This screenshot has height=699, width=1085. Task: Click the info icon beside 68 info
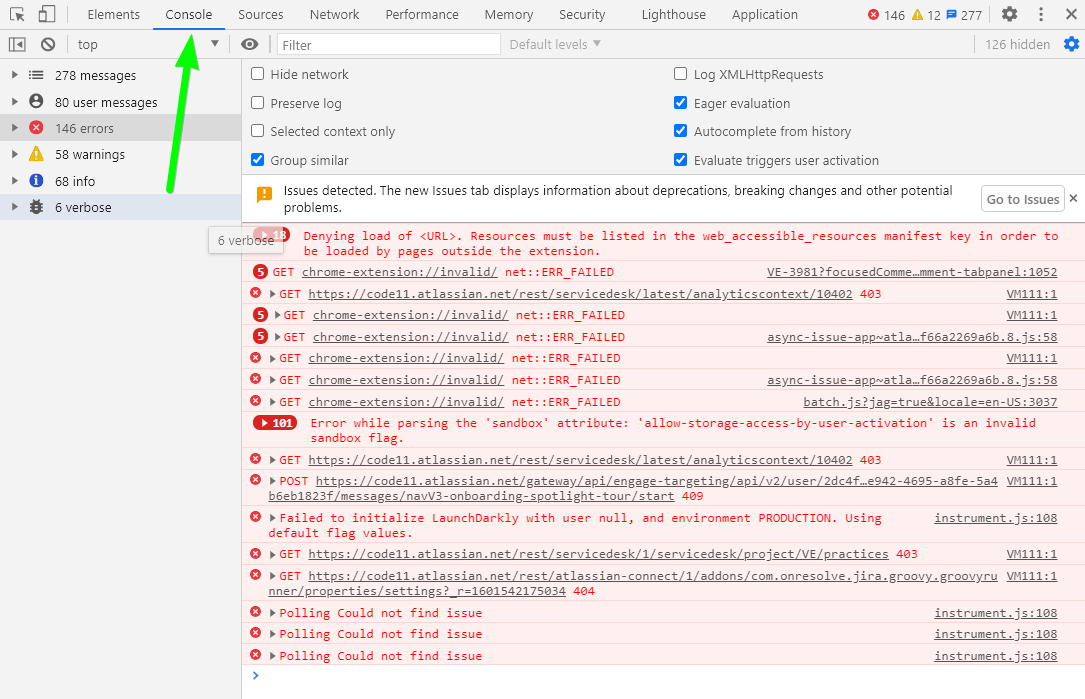36,181
